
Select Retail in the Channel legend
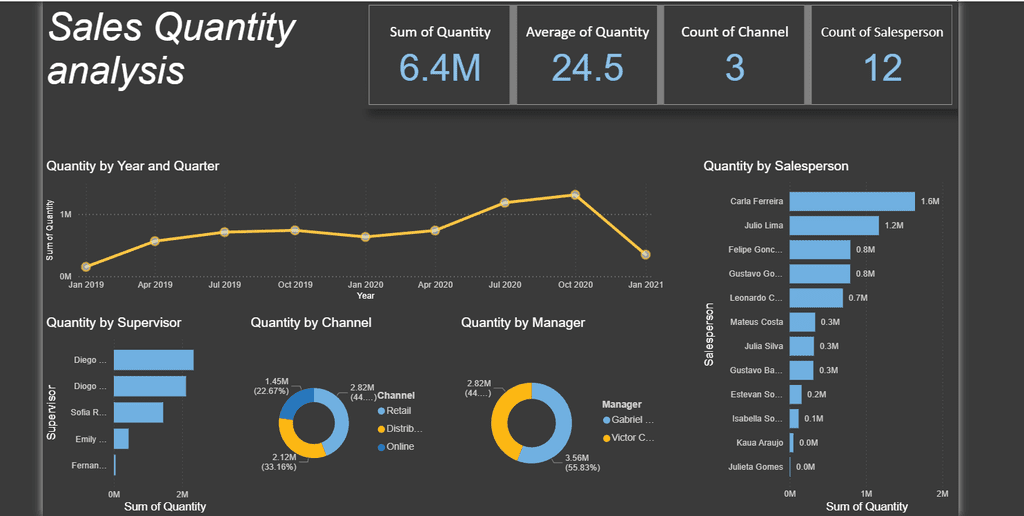point(394,411)
